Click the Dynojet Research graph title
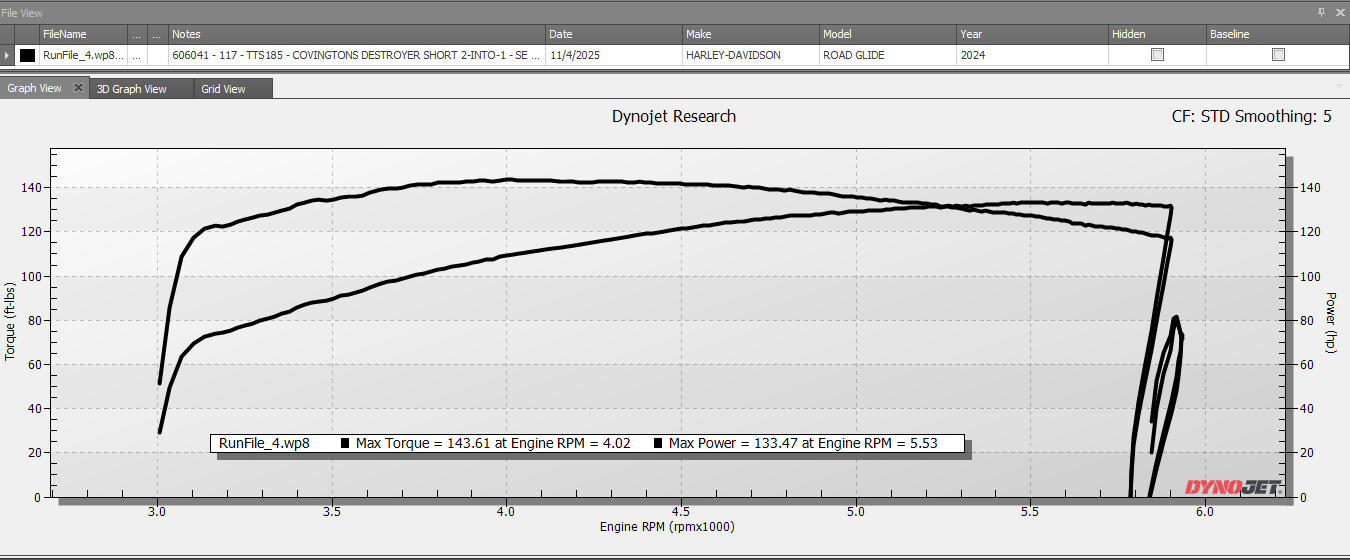1350x560 pixels. tap(674, 116)
